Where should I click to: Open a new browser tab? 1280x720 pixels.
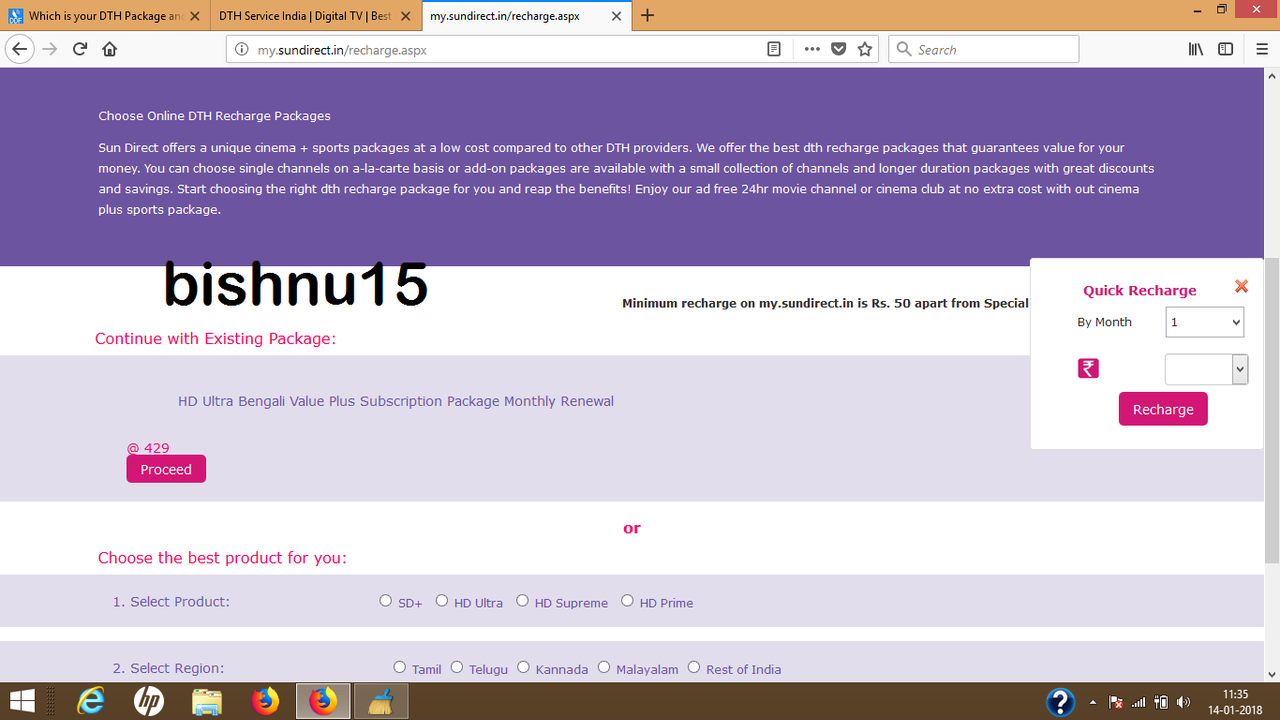648,15
